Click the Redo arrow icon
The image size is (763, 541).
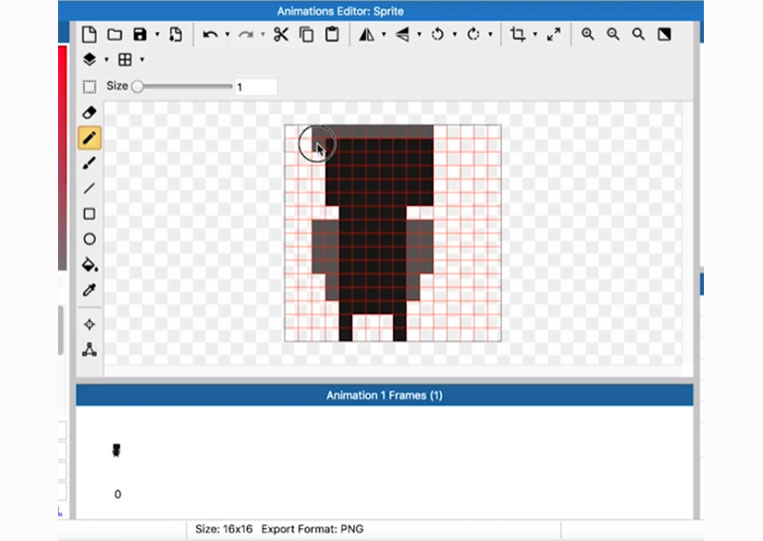click(246, 35)
